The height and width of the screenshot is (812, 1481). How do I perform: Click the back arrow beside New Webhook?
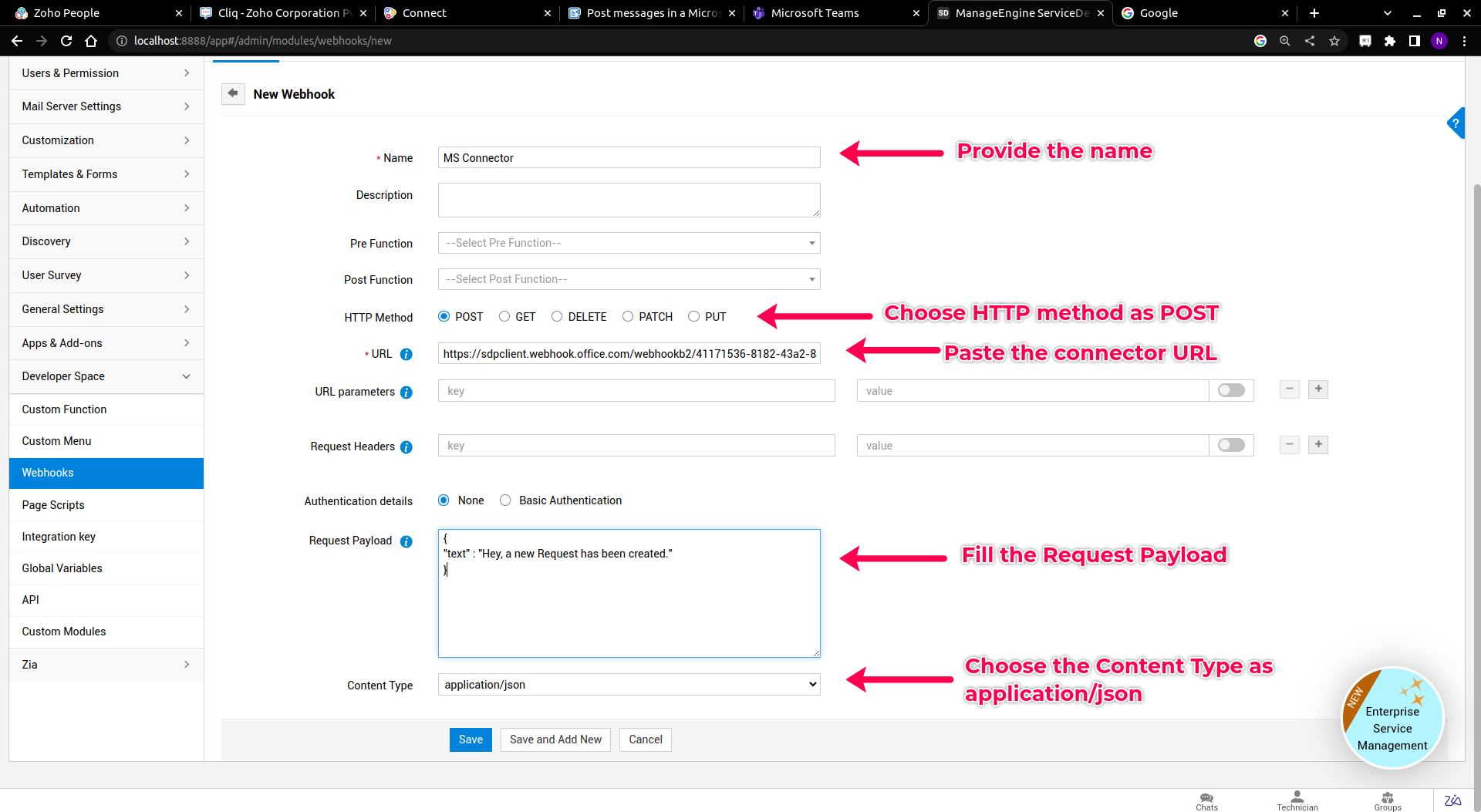click(233, 93)
